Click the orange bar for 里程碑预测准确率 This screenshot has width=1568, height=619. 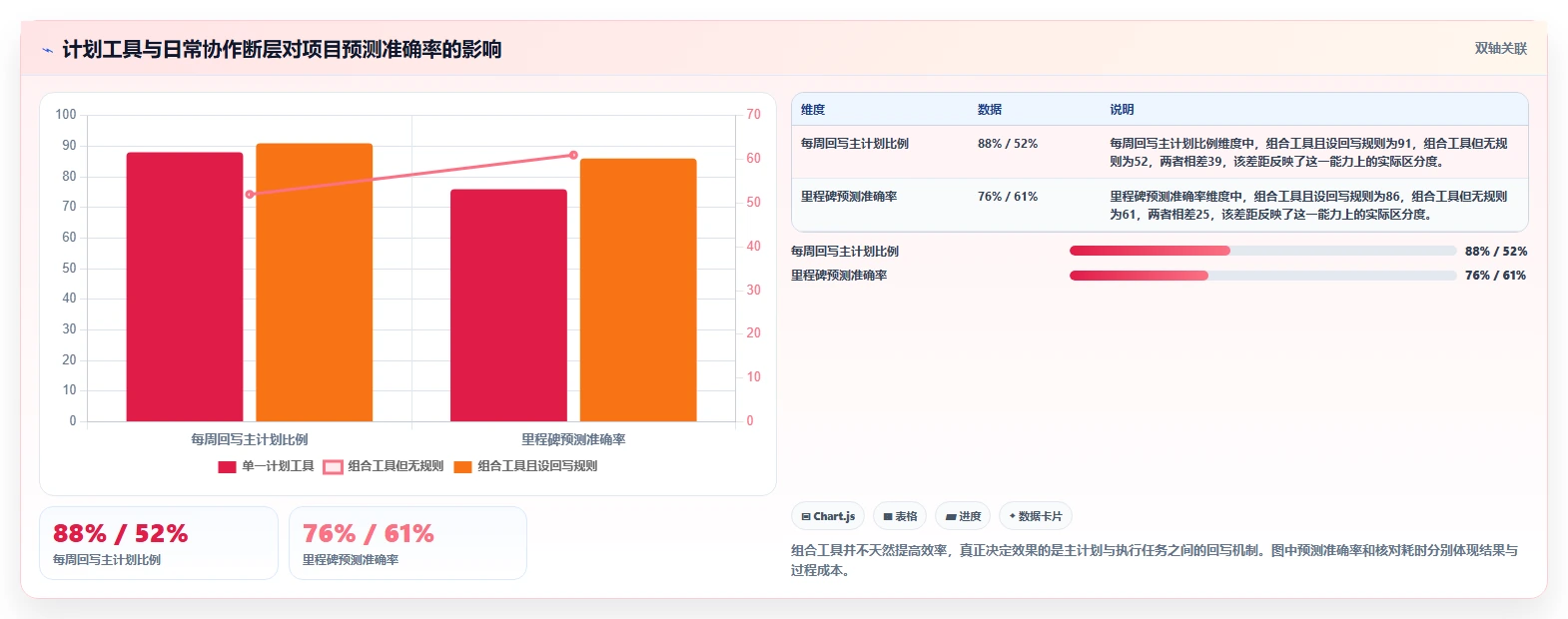638,290
